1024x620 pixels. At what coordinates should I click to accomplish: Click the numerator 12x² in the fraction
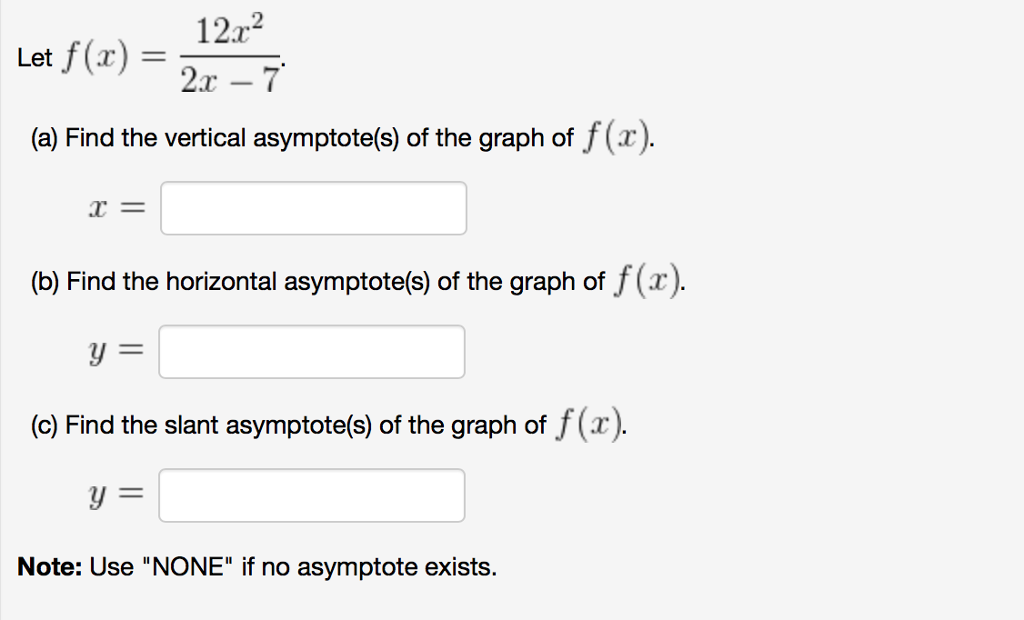[232, 27]
